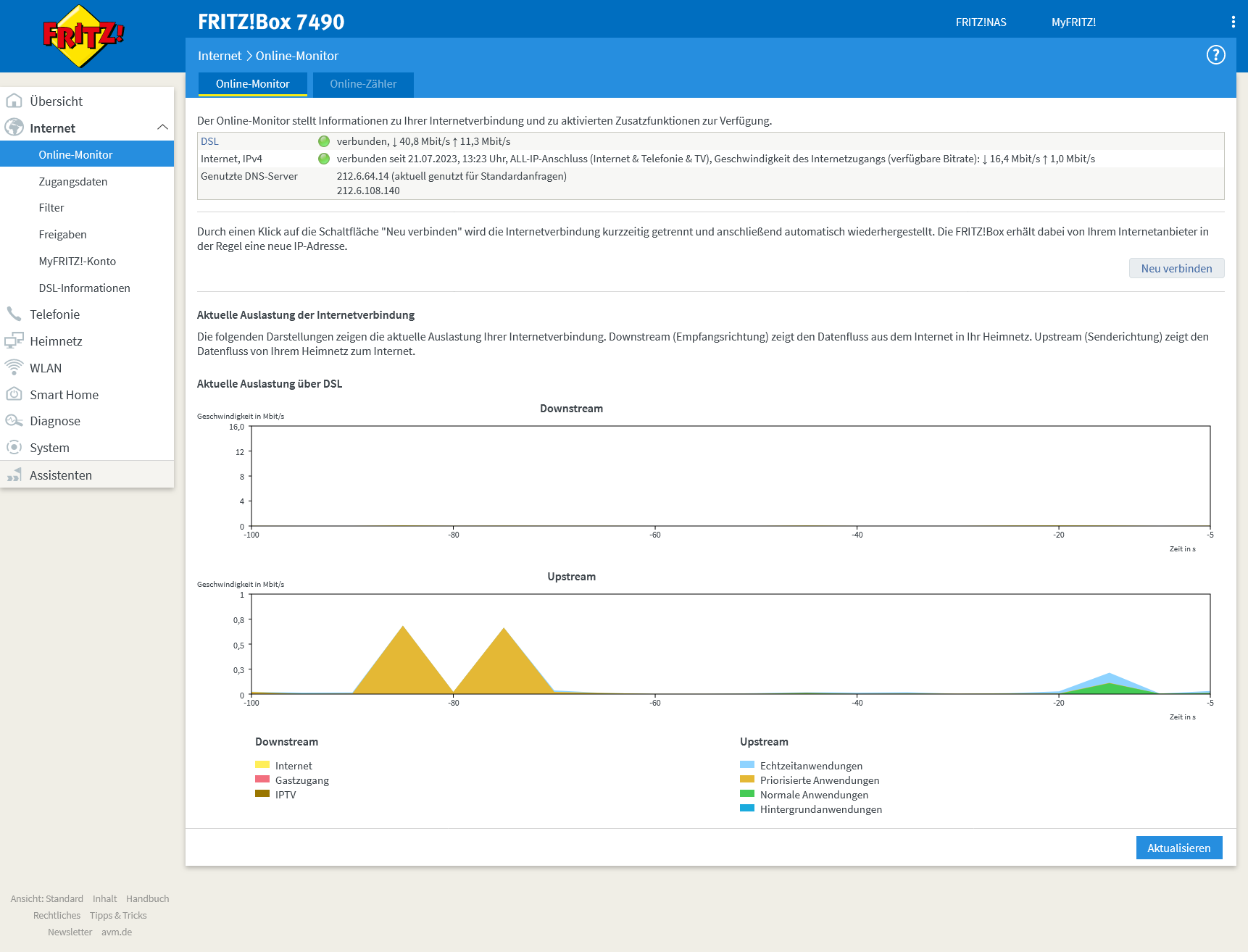Click Ansicht: Standard footer link
This screenshot has width=1248, height=952.
coord(47,898)
